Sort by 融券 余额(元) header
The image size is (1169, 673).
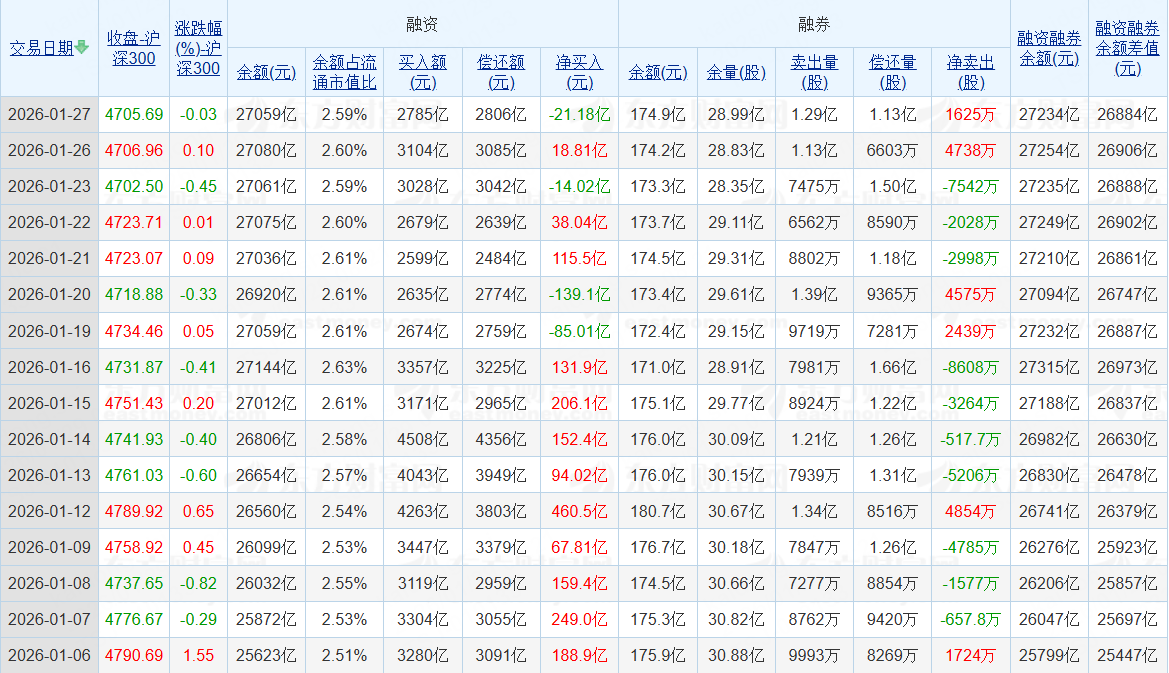[x=658, y=72]
